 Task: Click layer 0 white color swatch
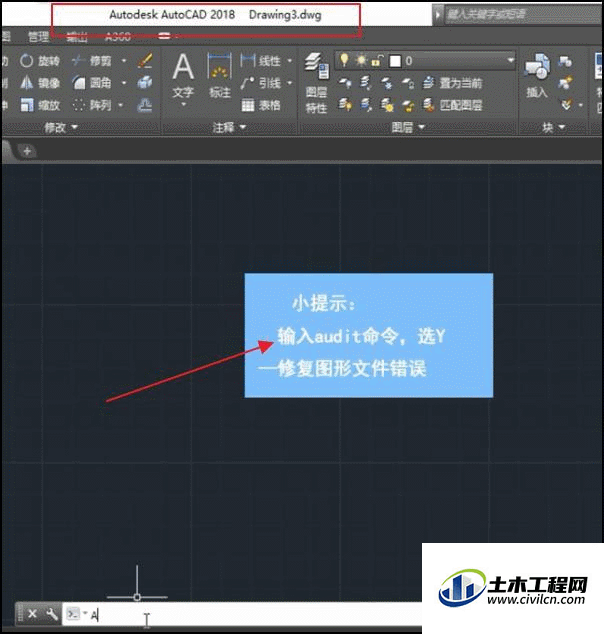pyautogui.click(x=395, y=61)
